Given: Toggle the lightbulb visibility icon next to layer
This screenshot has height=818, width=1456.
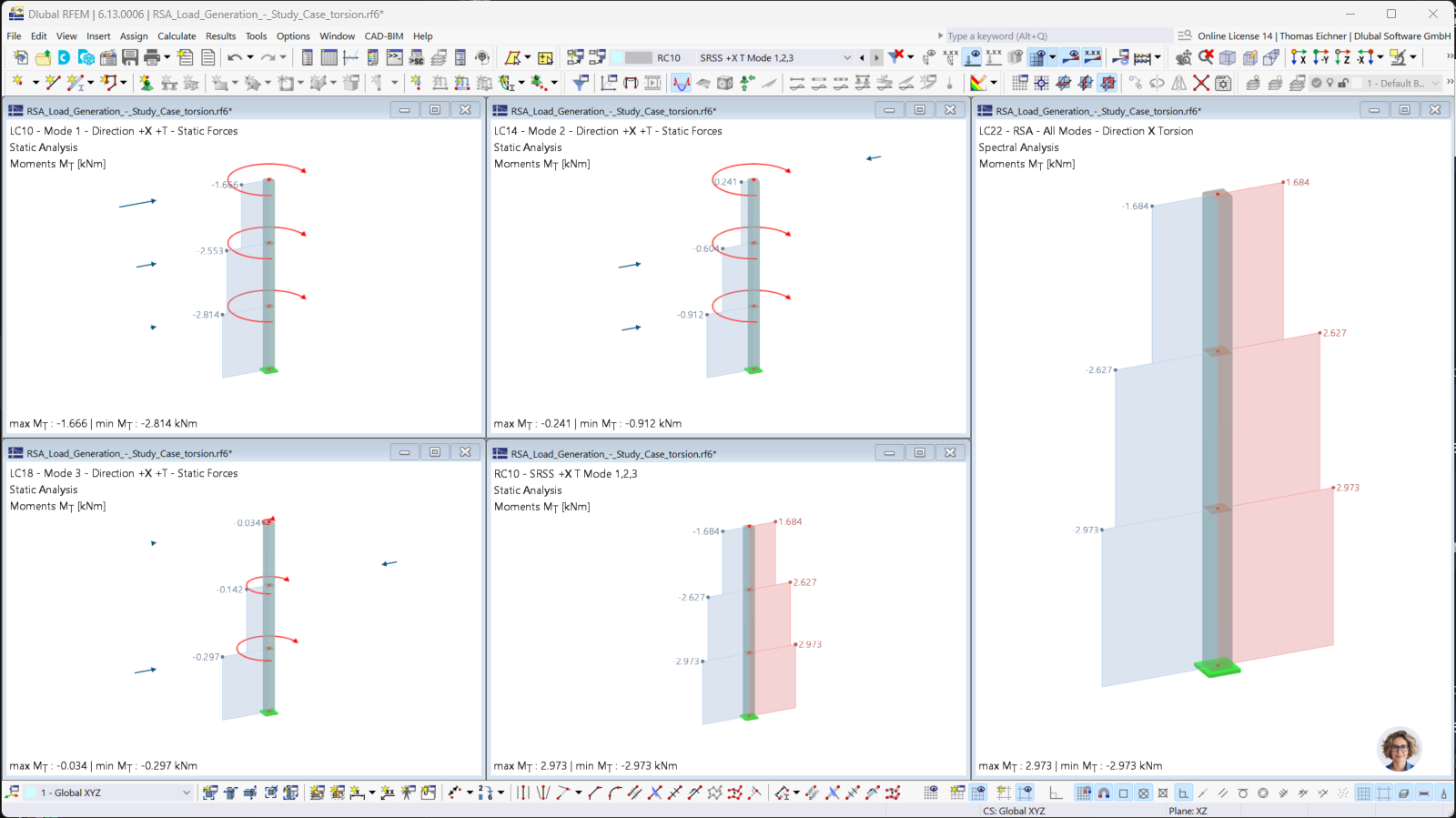Looking at the screenshot, I should 1330,83.
